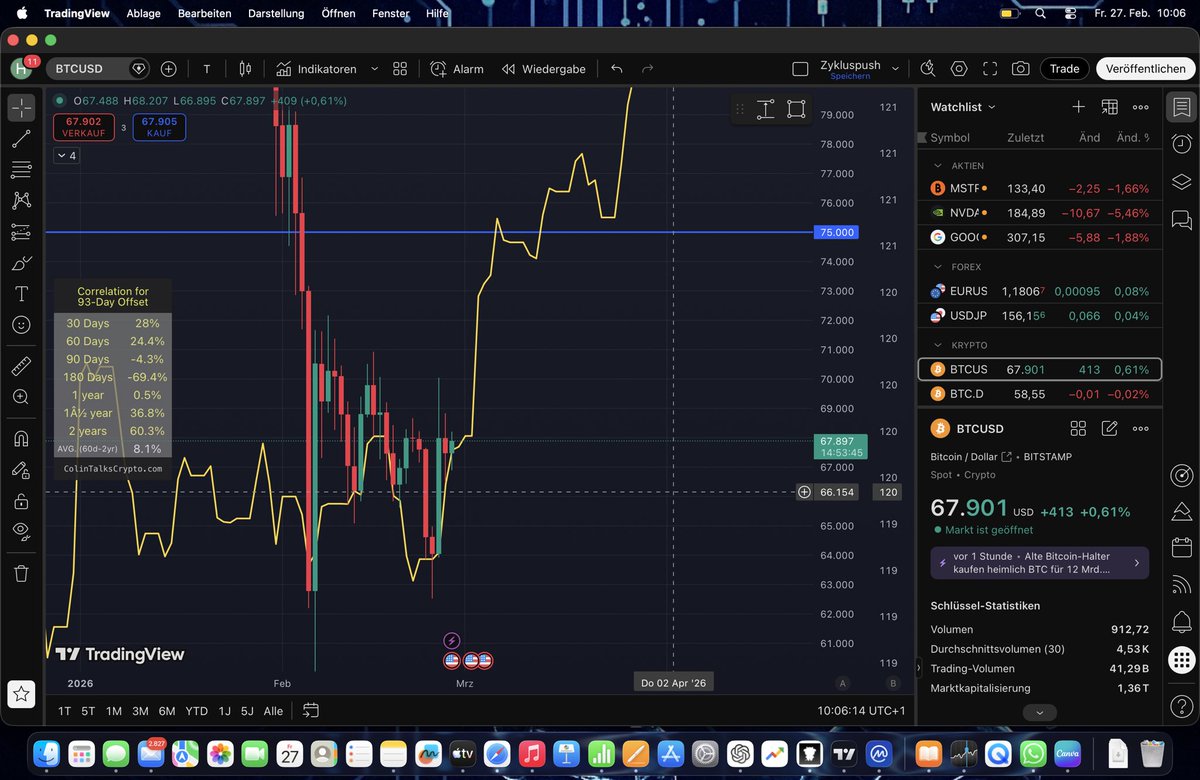Open the Darstellung menu in menu bar
Viewport: 1200px width, 780px height.
[275, 13]
